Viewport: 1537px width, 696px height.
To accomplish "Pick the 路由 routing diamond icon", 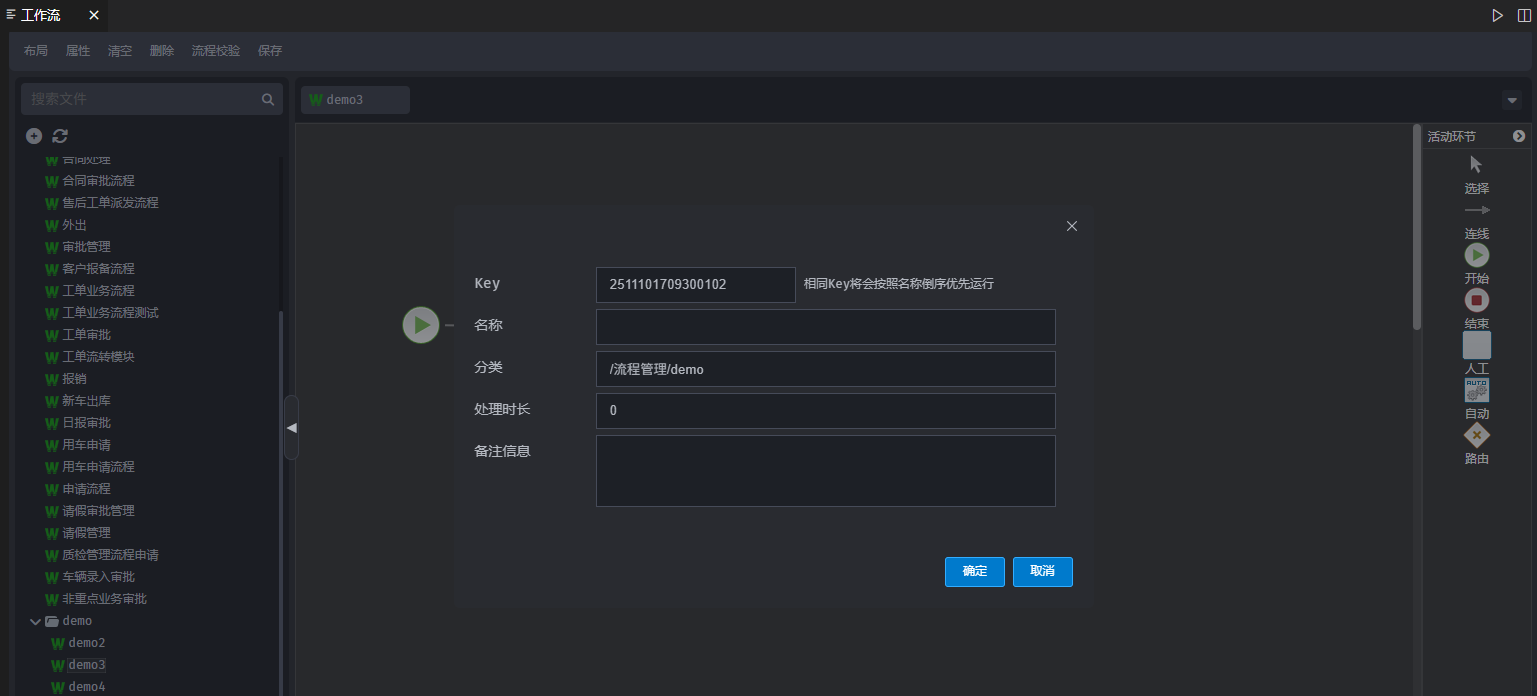I will pyautogui.click(x=1477, y=435).
